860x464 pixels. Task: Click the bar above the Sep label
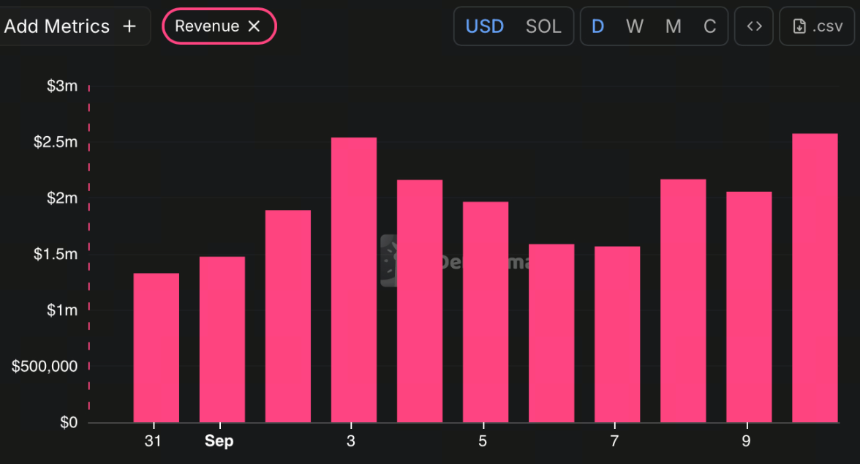click(x=222, y=339)
